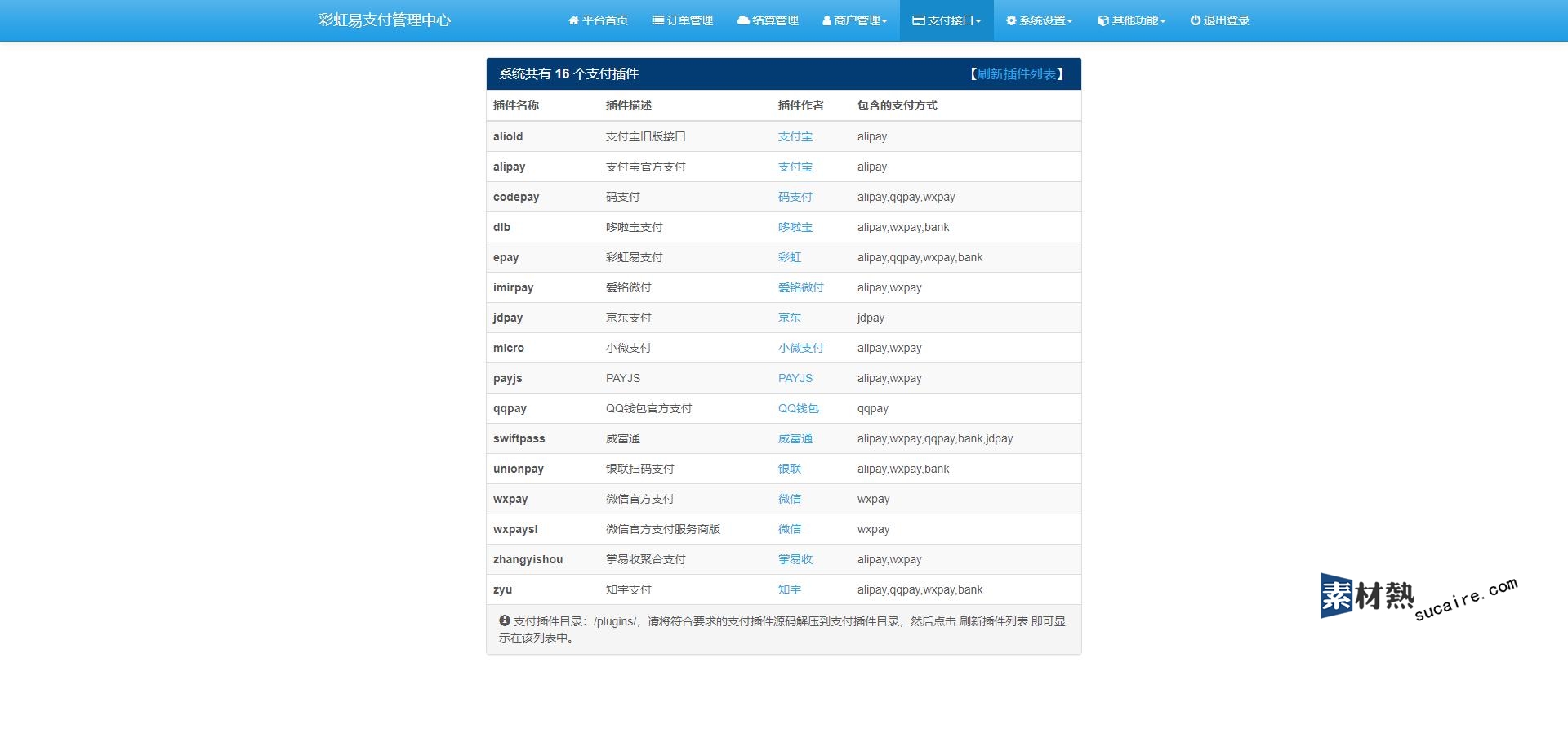Click the 掌易收聚合支付 description
Image resolution: width=1568 pixels, height=747 pixels.
click(x=645, y=559)
